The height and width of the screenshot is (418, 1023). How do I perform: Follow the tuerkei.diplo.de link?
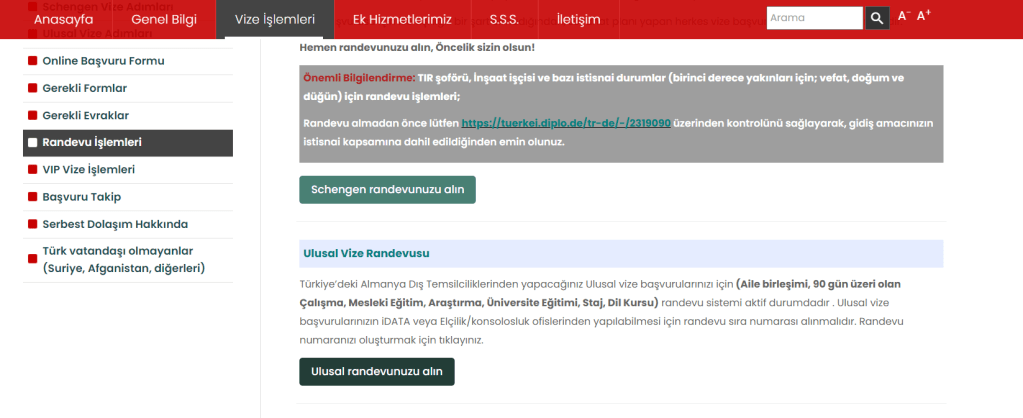(565, 123)
